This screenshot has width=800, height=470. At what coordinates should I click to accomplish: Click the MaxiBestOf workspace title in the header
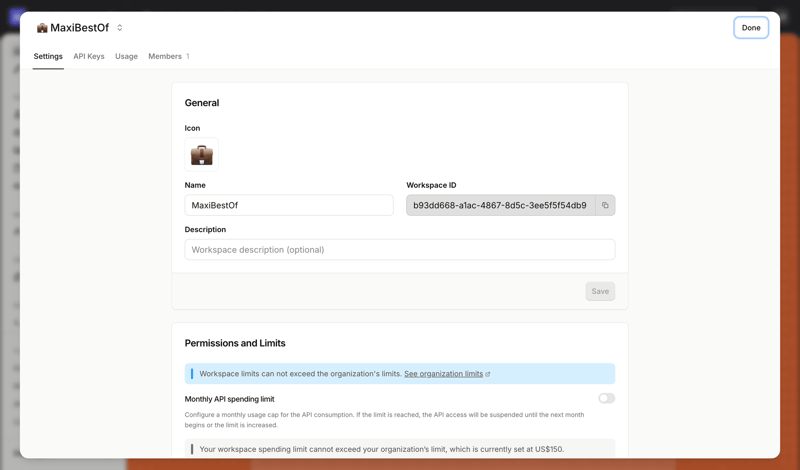point(79,28)
